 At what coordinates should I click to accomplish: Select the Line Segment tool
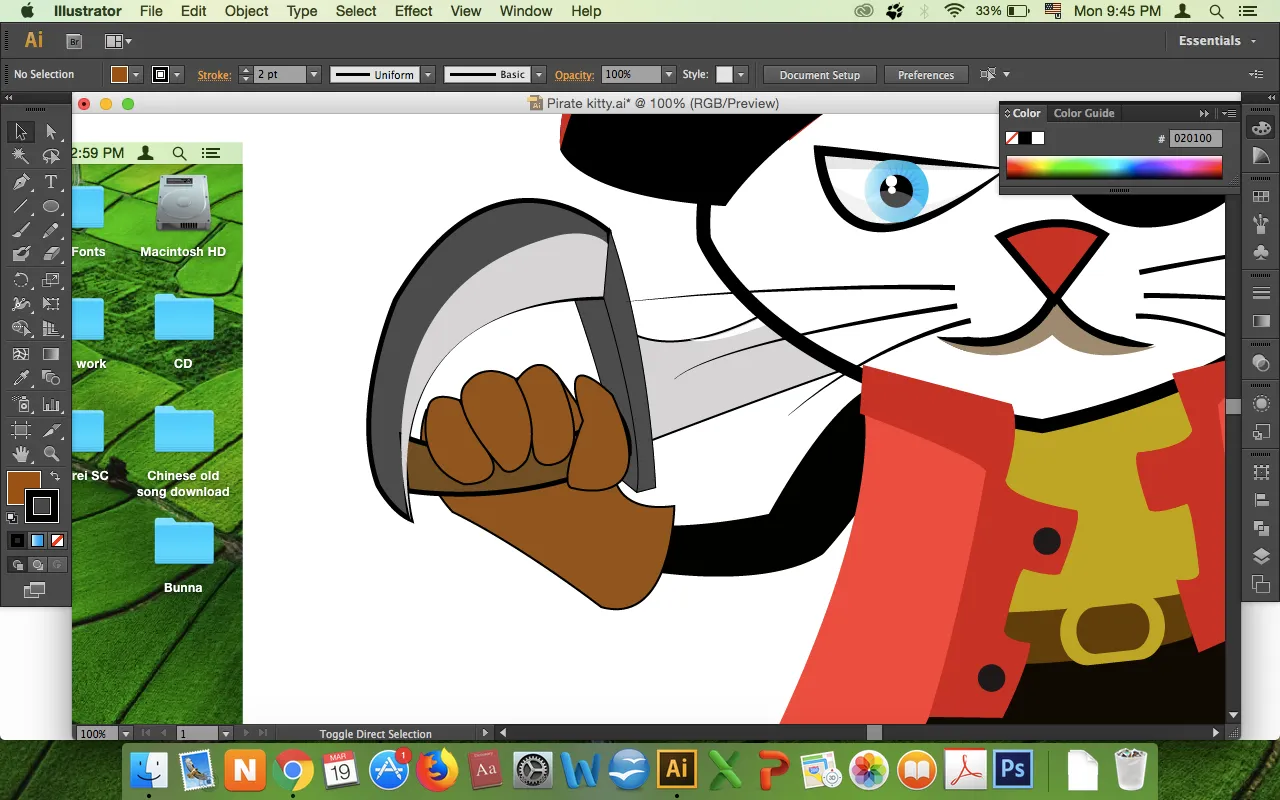(x=20, y=207)
